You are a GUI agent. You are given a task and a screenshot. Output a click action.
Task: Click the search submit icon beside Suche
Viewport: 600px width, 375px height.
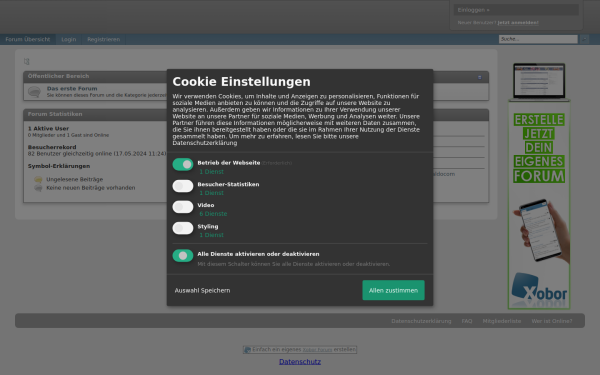pos(584,39)
